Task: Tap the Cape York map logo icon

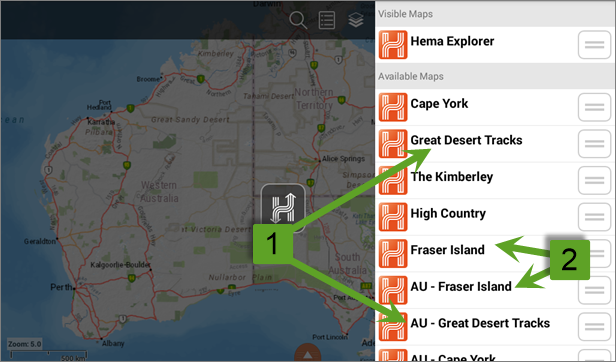Action: [393, 107]
